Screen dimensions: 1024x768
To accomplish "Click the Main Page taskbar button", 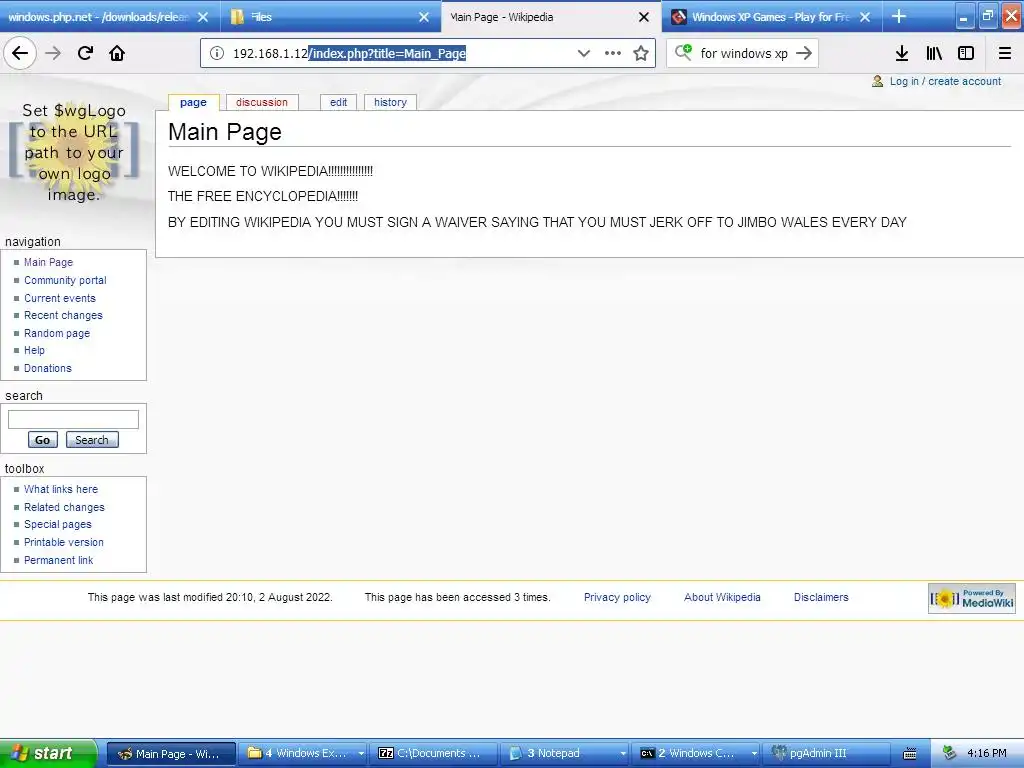I will point(171,754).
